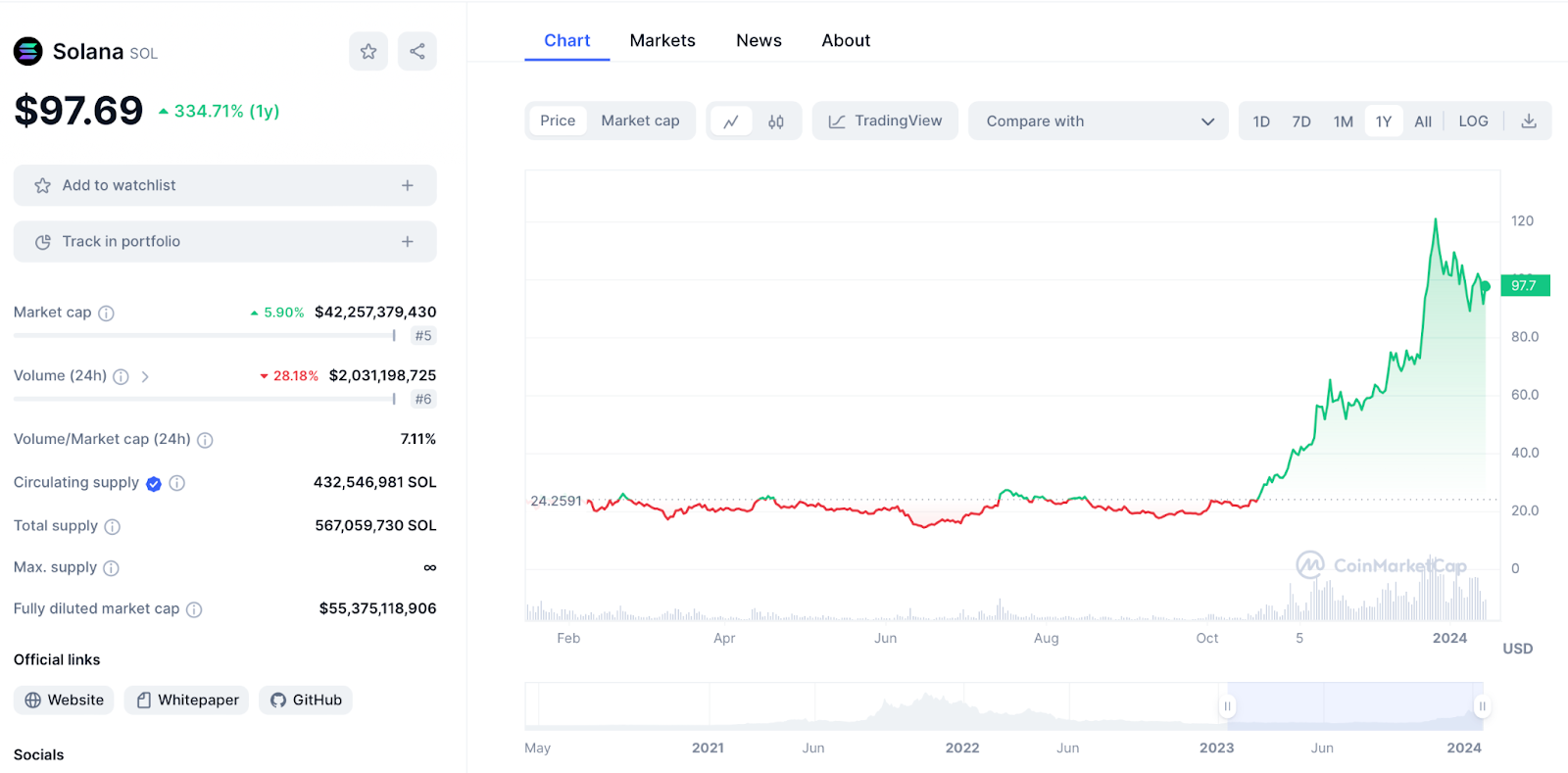
Task: Select All time range
Action: tap(1423, 121)
